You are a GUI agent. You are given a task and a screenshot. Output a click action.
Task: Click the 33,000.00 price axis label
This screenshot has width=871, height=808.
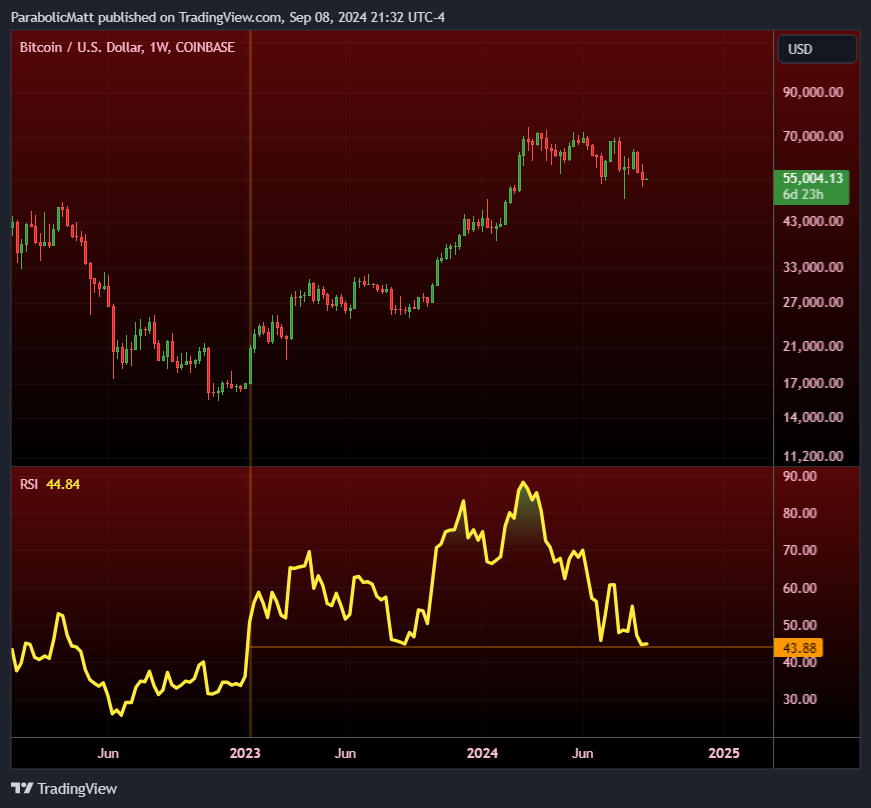(813, 267)
